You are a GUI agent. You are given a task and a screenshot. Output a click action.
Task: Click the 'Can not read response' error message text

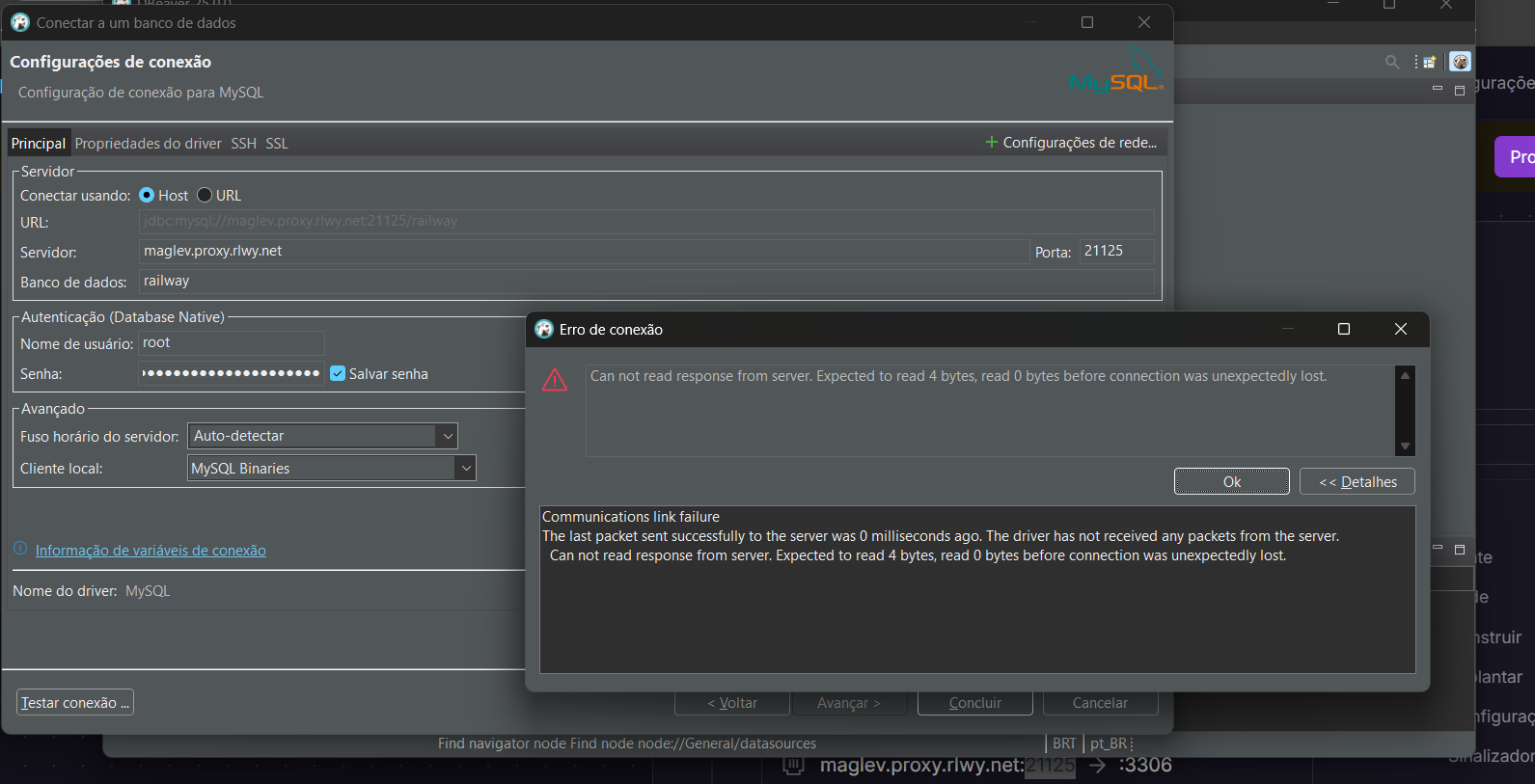point(958,376)
